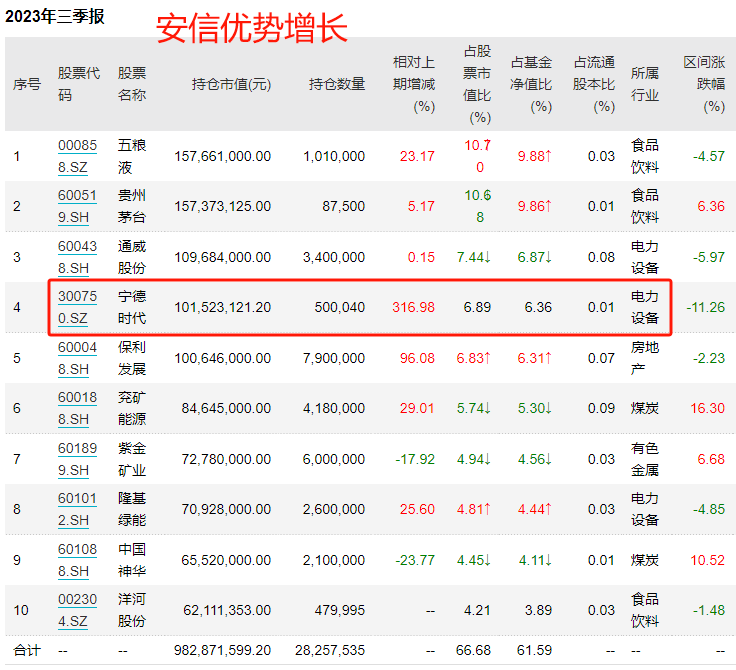Viewport: 736px width, 670px height.
Task: Open stock code link 600519.SH
Action: tap(77, 207)
